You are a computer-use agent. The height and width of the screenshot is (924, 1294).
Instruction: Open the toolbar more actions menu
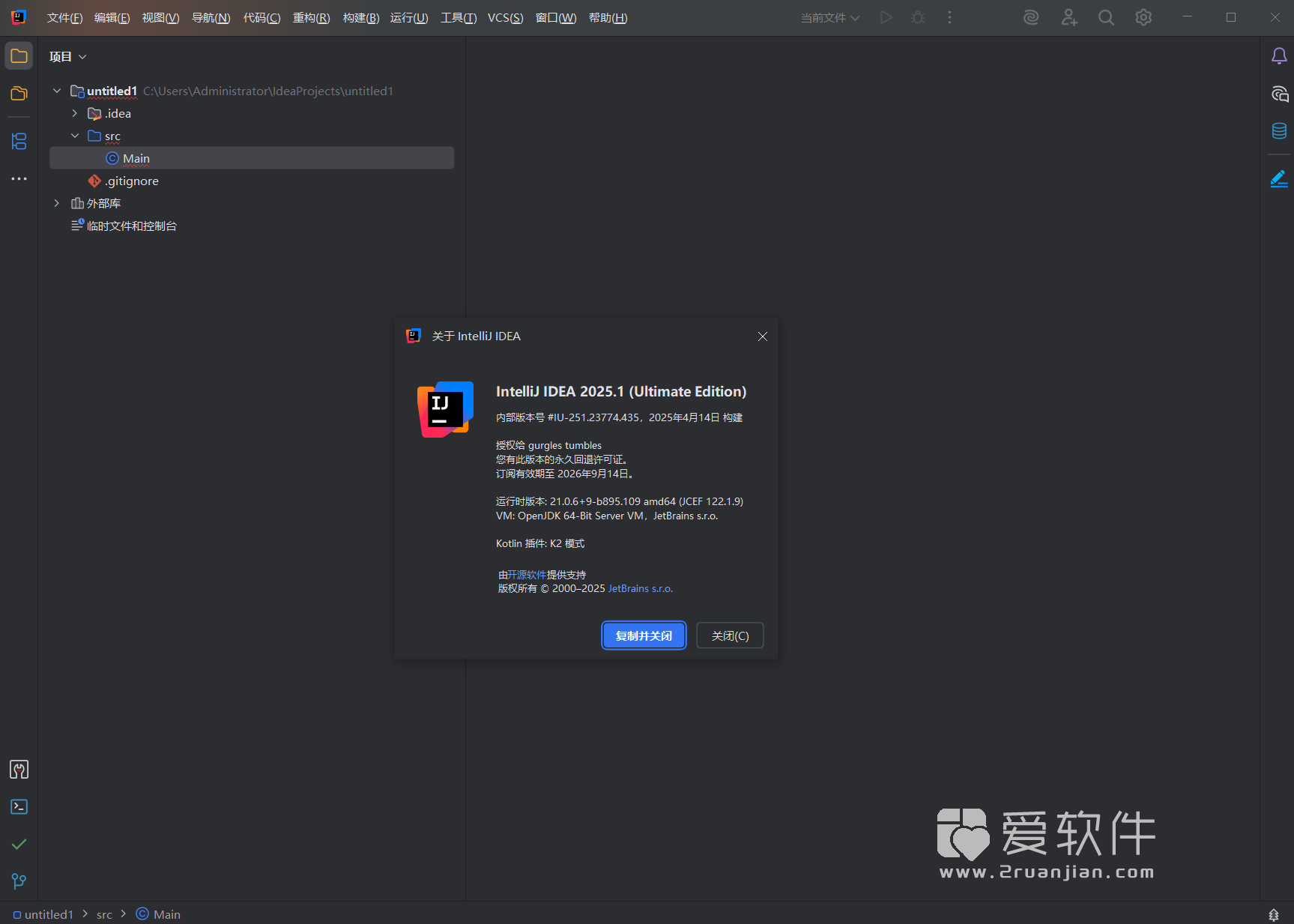(949, 17)
